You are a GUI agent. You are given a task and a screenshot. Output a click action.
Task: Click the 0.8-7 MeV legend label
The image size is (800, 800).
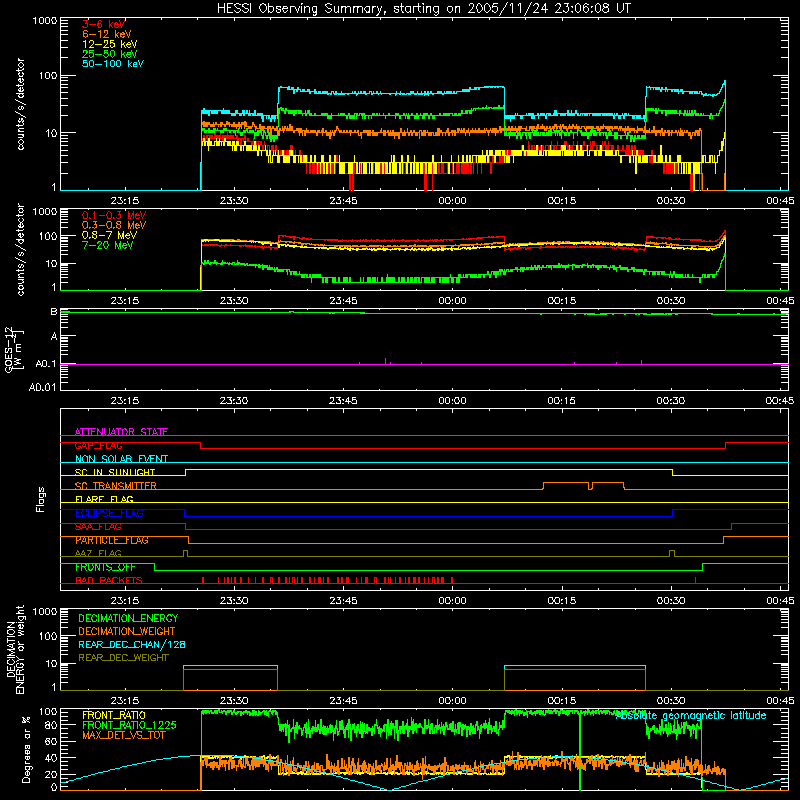(109, 235)
